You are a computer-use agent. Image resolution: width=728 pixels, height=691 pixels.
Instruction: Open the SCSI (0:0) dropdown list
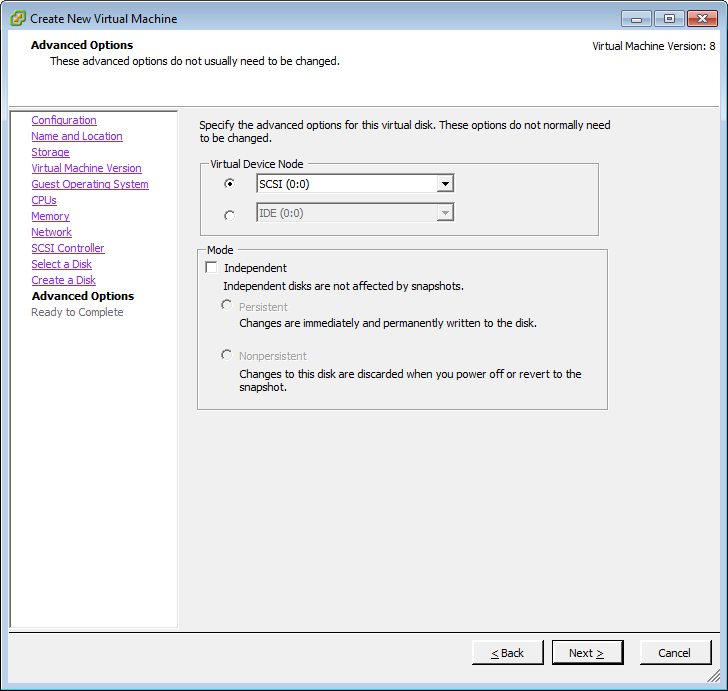(x=446, y=184)
